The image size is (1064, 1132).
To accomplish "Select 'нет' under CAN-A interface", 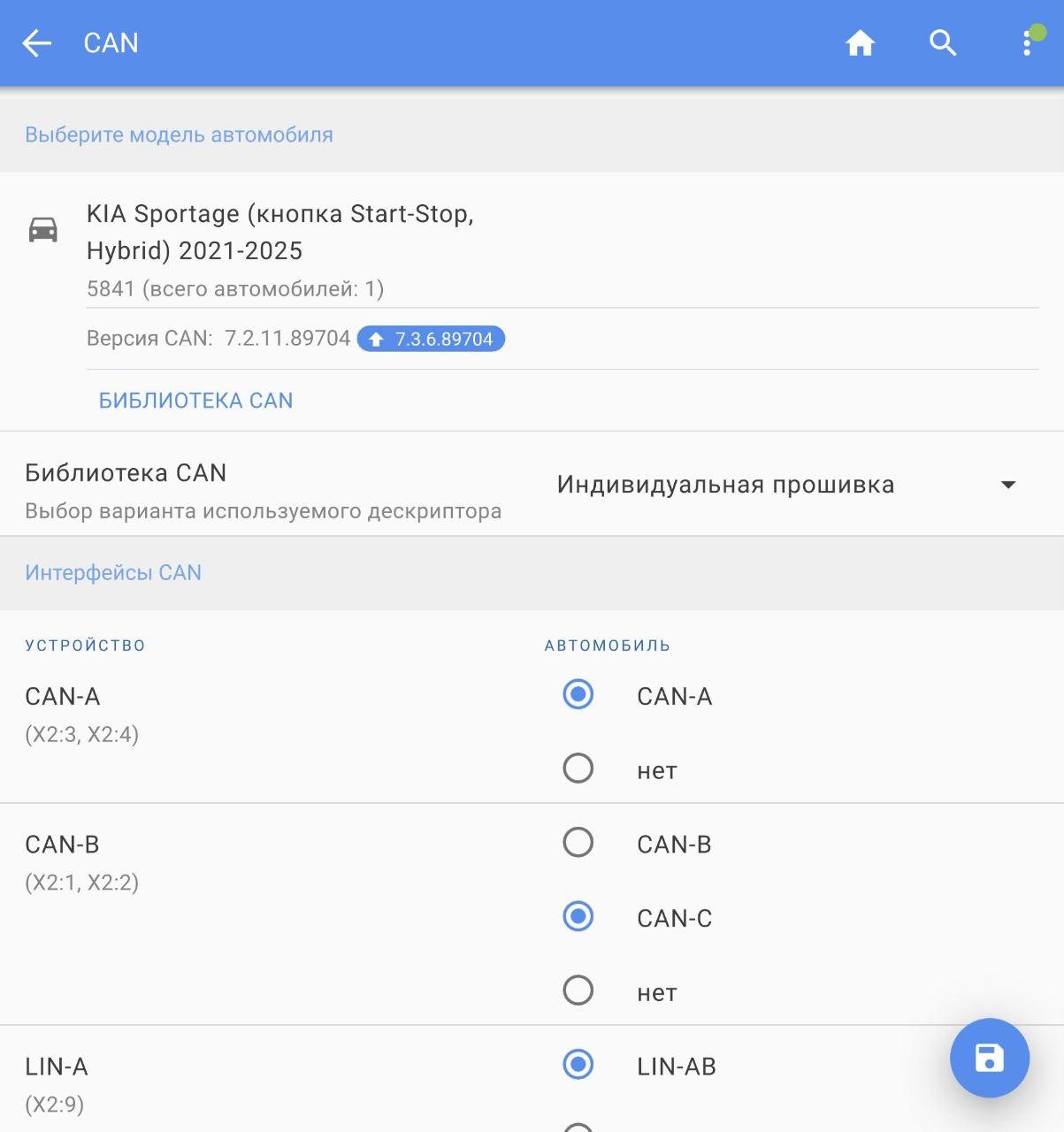I will tap(578, 769).
